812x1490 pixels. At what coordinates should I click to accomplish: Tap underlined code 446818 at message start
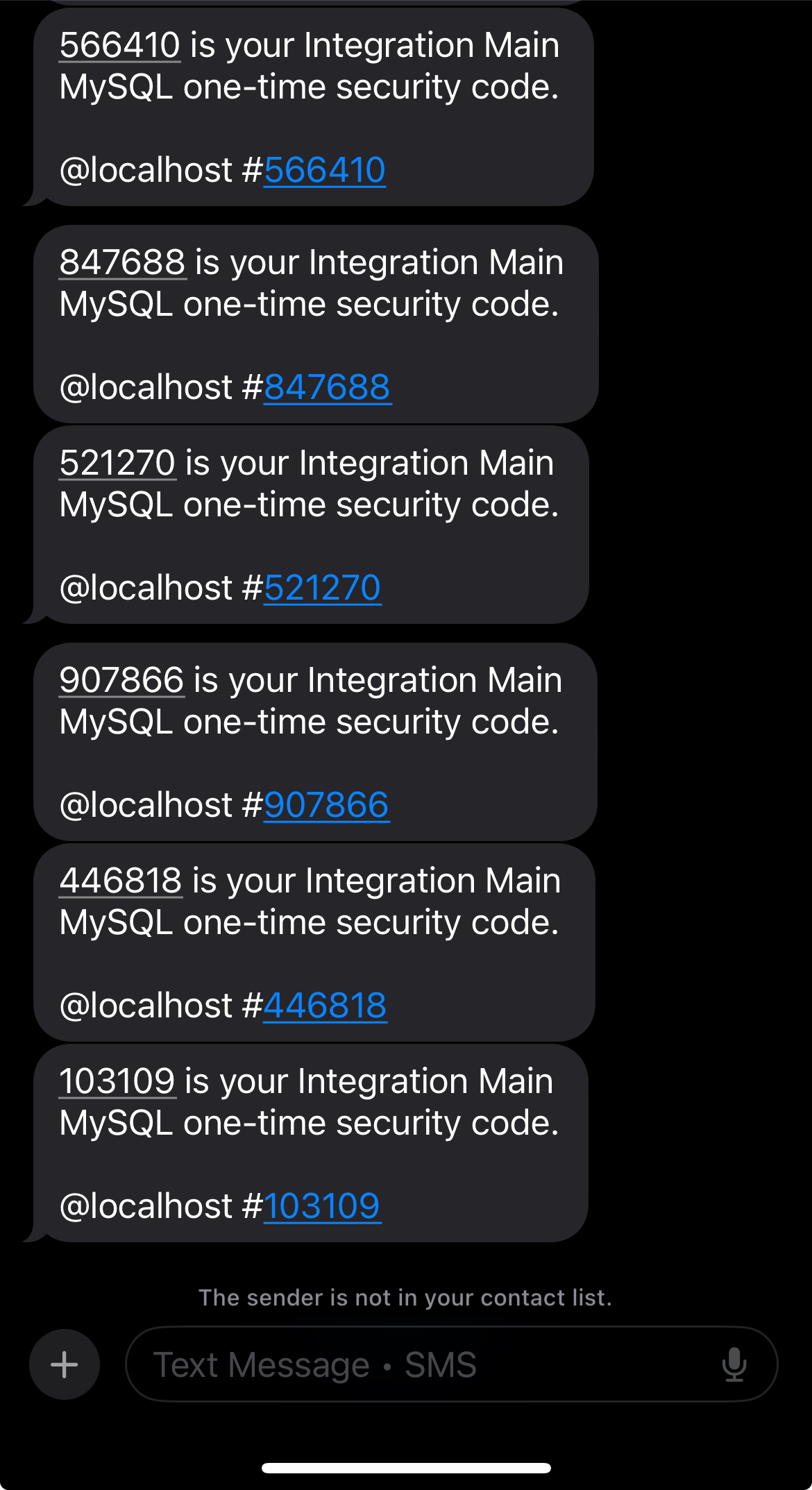click(x=121, y=881)
